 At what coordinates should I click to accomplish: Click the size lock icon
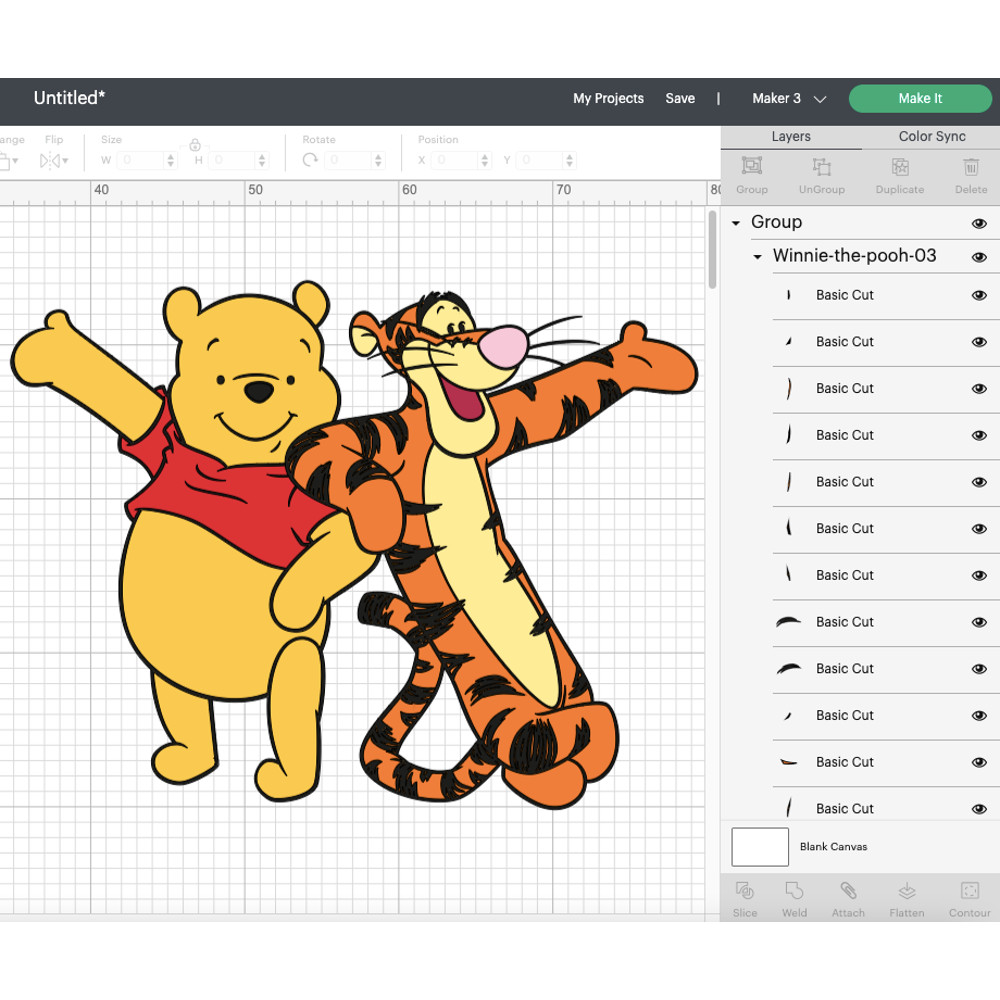coord(193,145)
